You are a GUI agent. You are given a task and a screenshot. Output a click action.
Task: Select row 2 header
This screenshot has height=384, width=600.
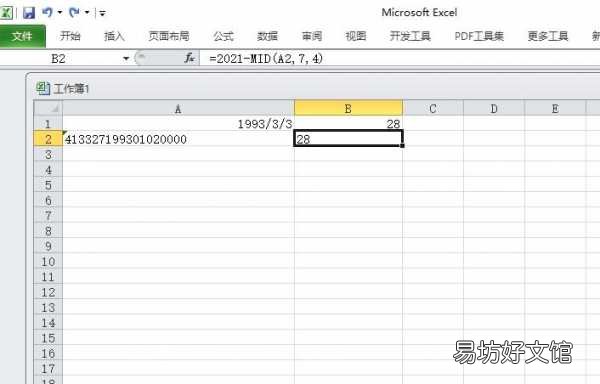point(48,139)
